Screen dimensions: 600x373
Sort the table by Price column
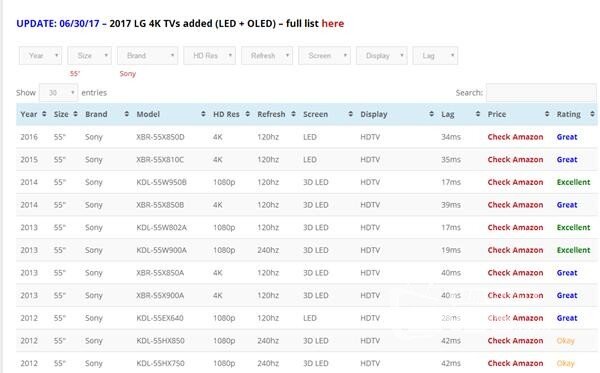coord(518,114)
